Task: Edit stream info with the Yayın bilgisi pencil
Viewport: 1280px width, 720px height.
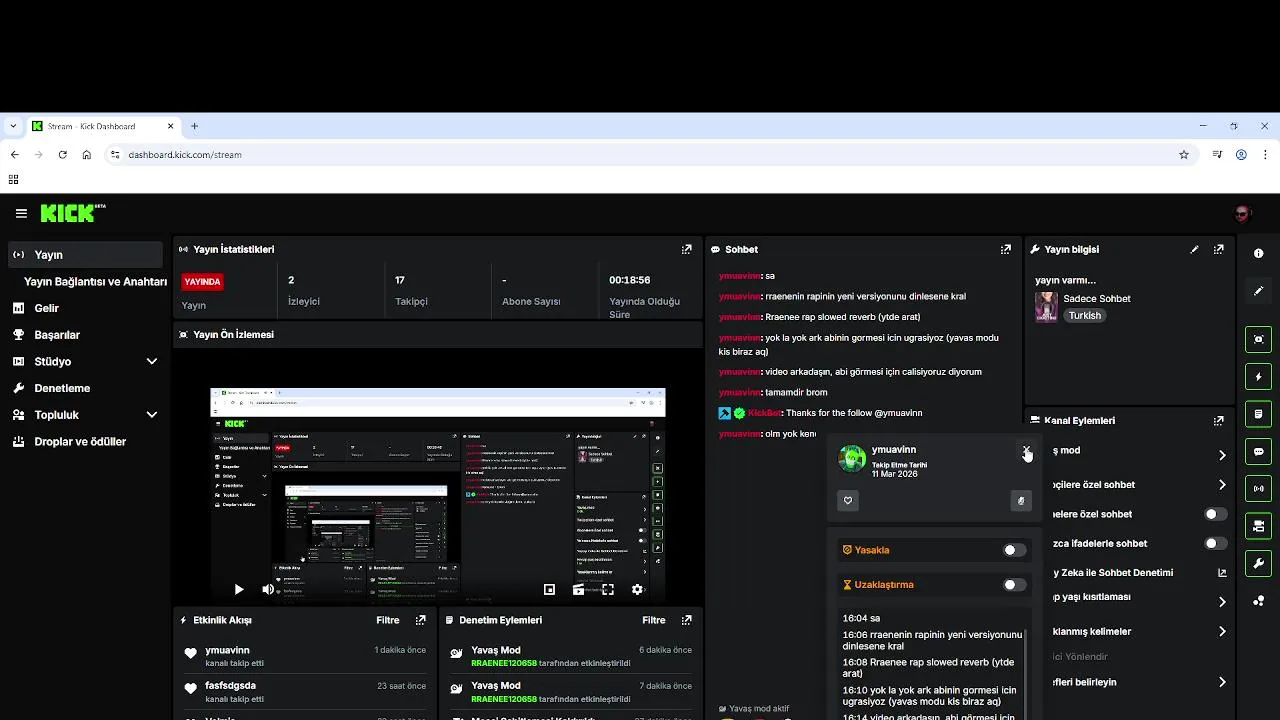Action: click(1194, 249)
